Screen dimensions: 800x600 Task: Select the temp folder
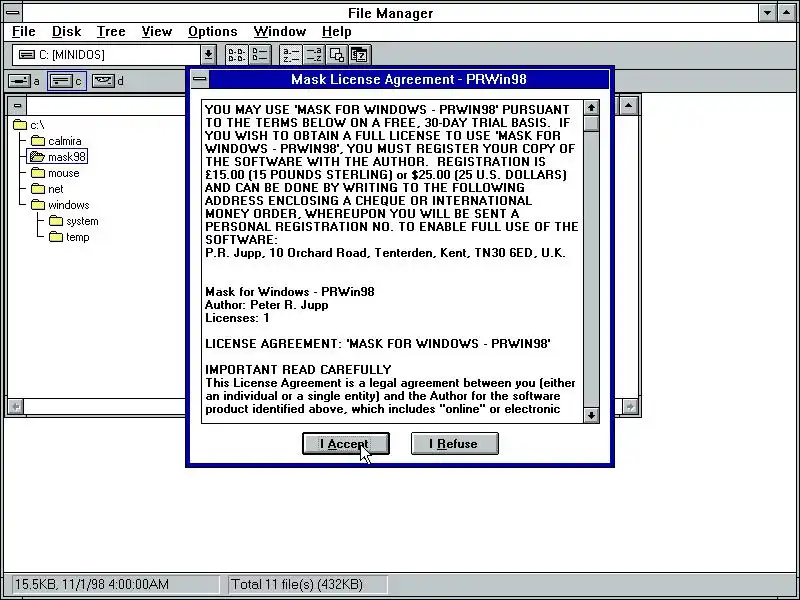[x=69, y=237]
